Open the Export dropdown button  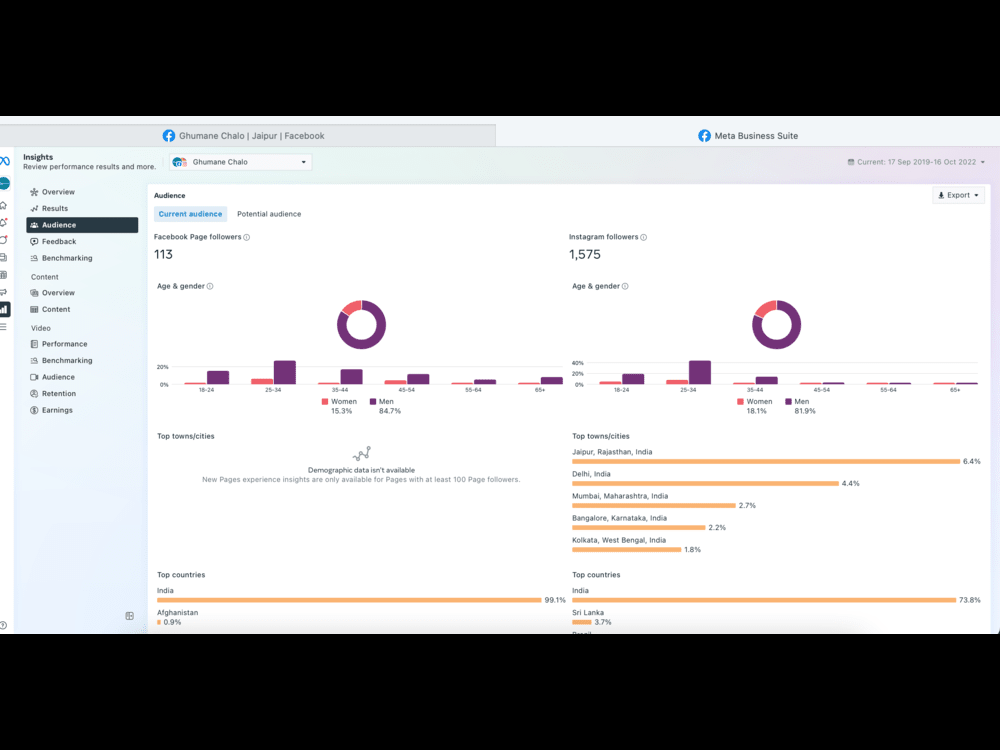[958, 195]
